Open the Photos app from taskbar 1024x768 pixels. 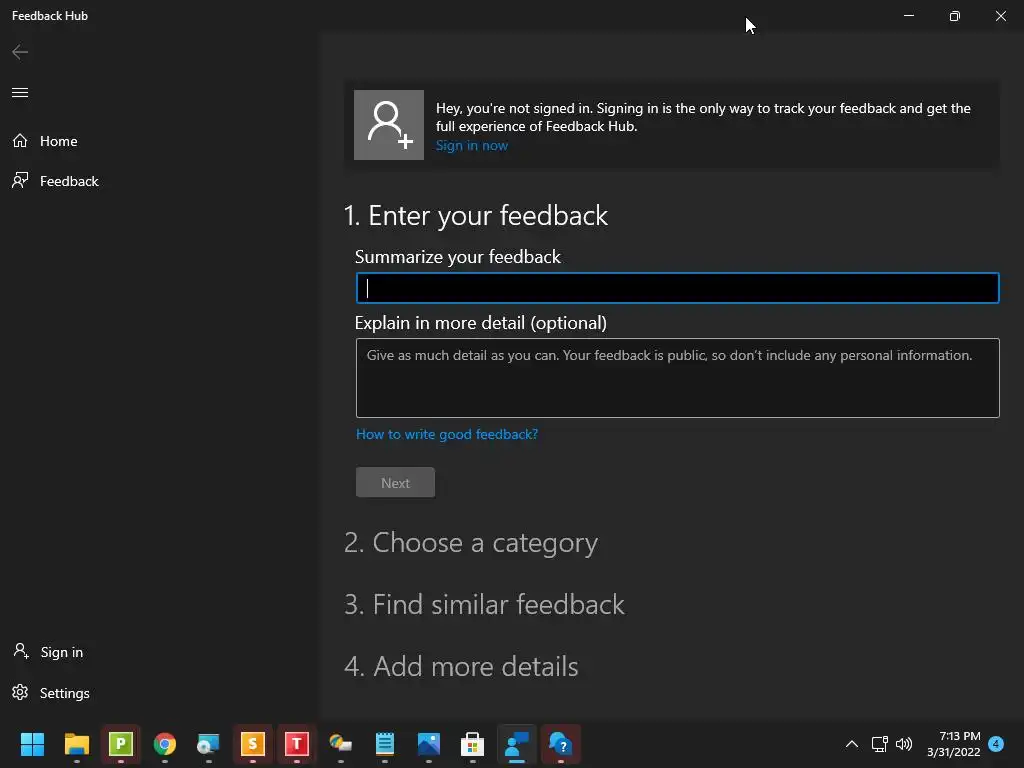[x=428, y=744]
